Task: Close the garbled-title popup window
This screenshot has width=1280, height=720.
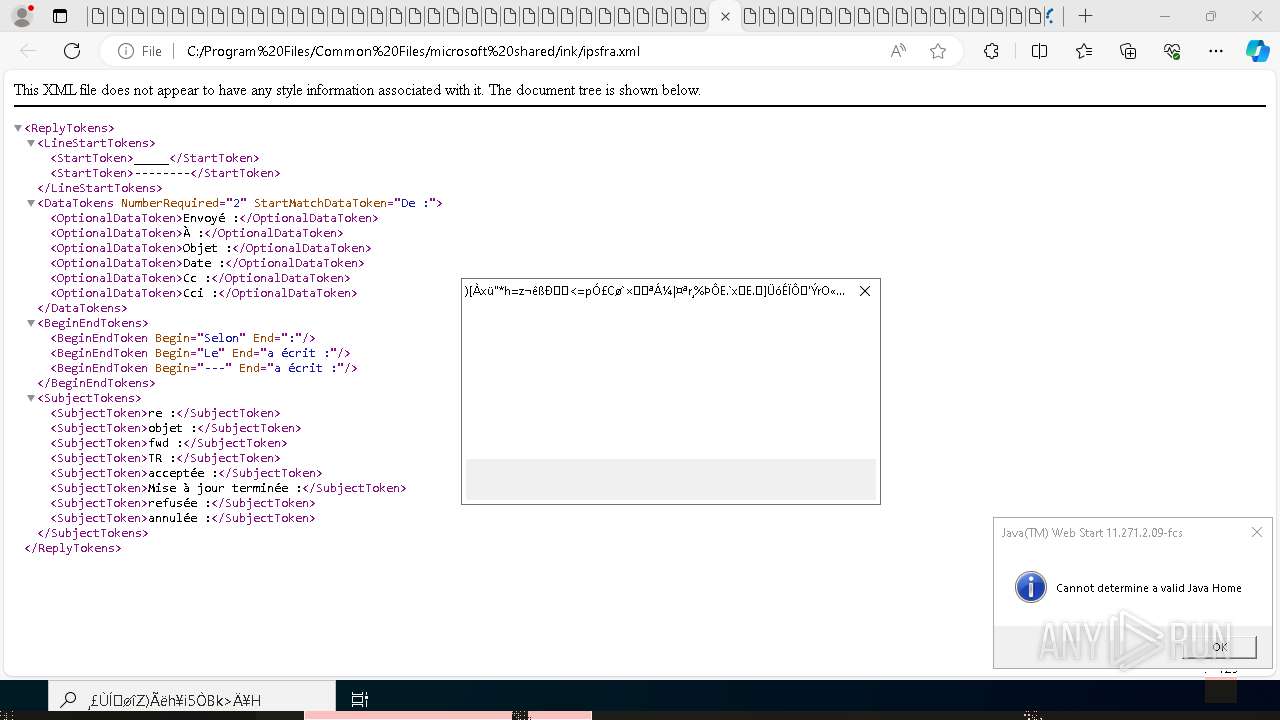Action: click(x=865, y=291)
